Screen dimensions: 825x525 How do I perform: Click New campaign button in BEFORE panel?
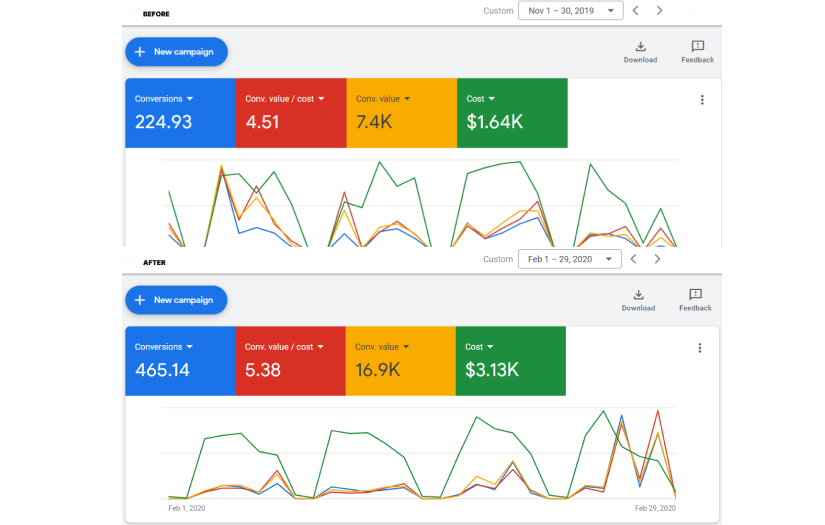176,52
